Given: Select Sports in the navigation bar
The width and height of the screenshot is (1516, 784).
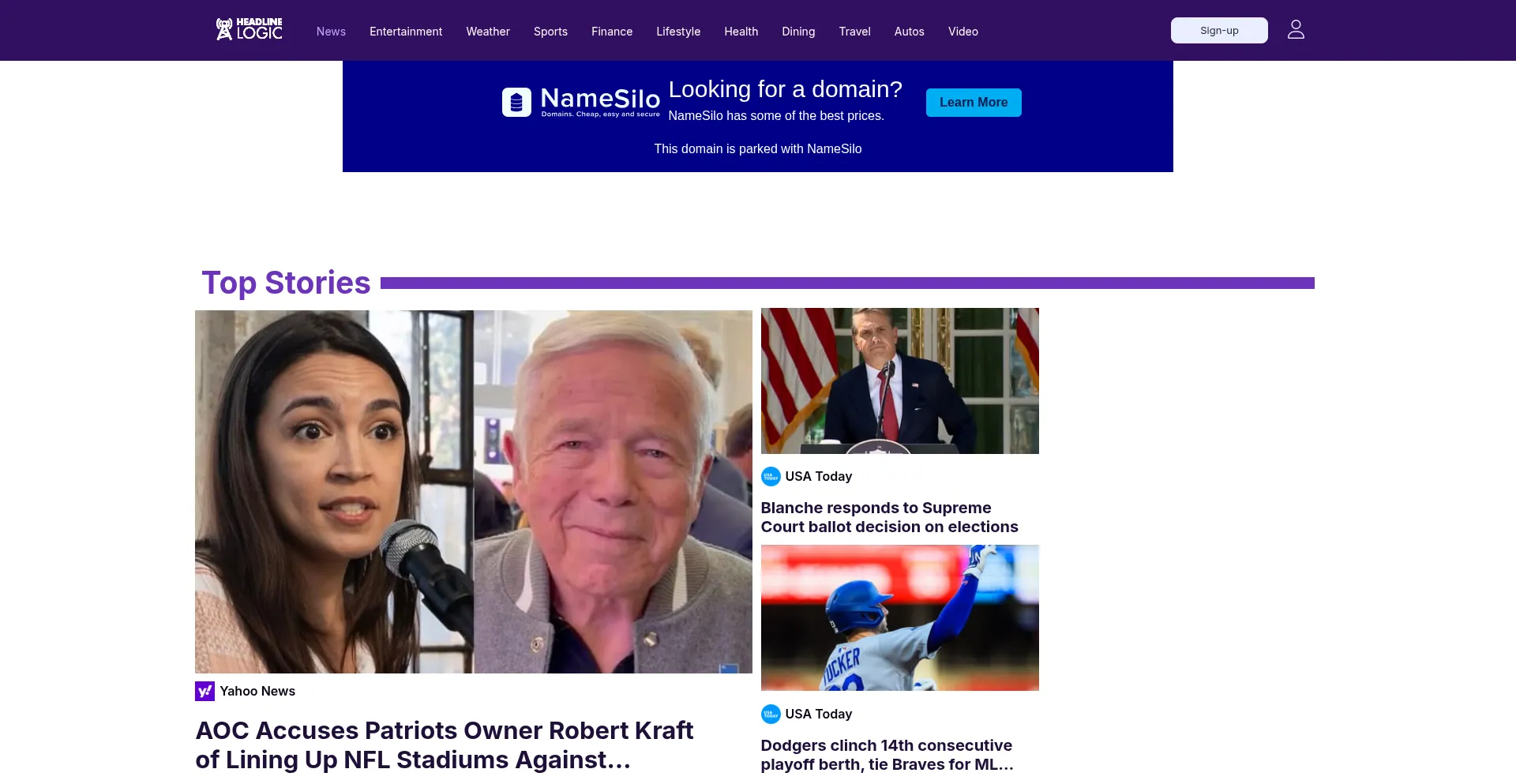Looking at the screenshot, I should click(x=550, y=32).
